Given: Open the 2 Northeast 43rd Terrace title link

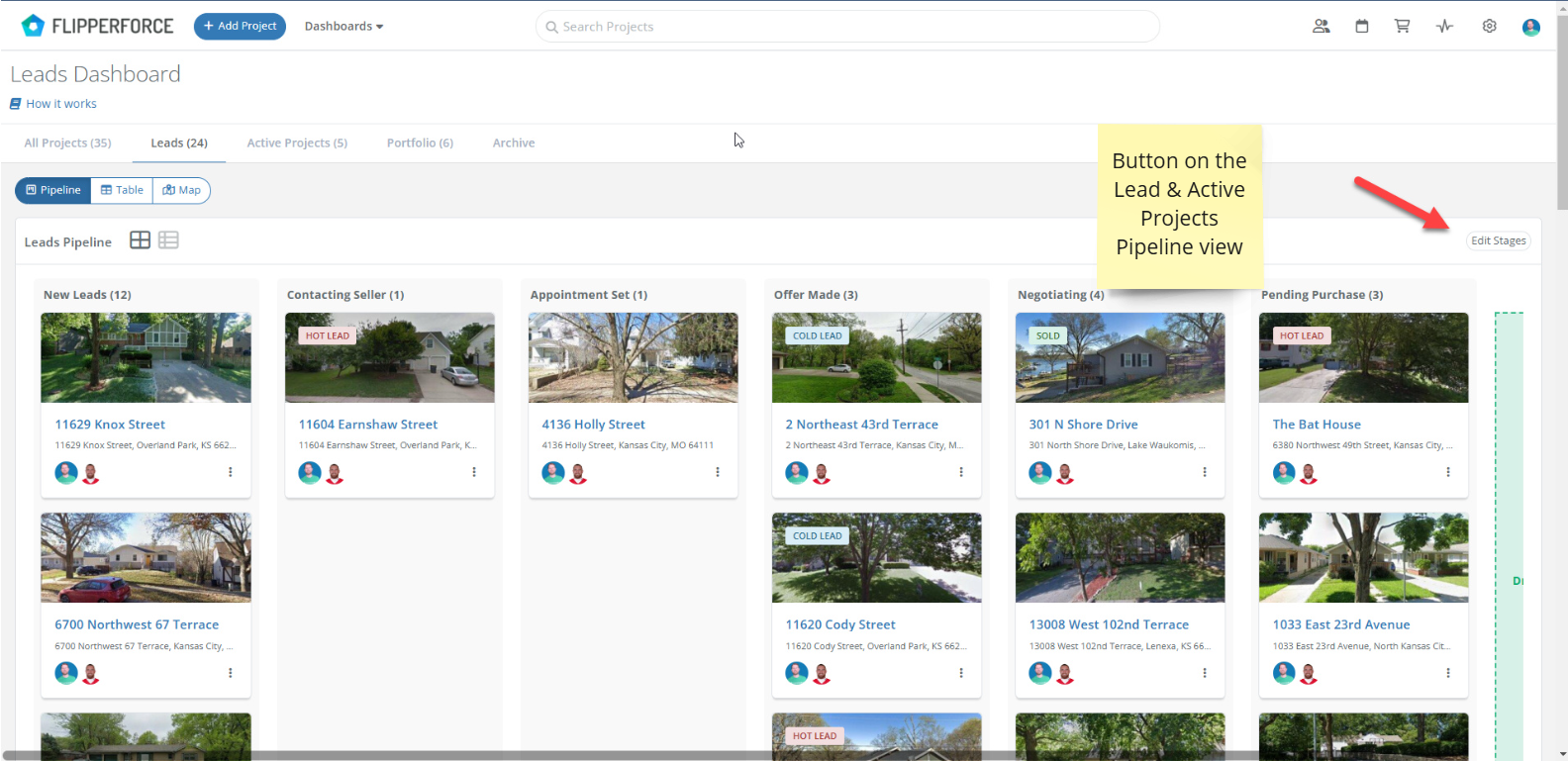Looking at the screenshot, I should click(x=861, y=425).
